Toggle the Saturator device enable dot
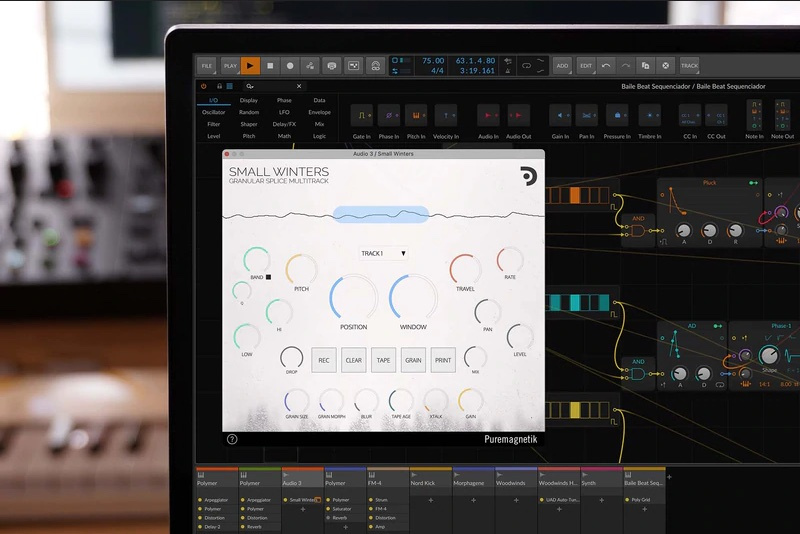This screenshot has width=800, height=534. click(328, 509)
